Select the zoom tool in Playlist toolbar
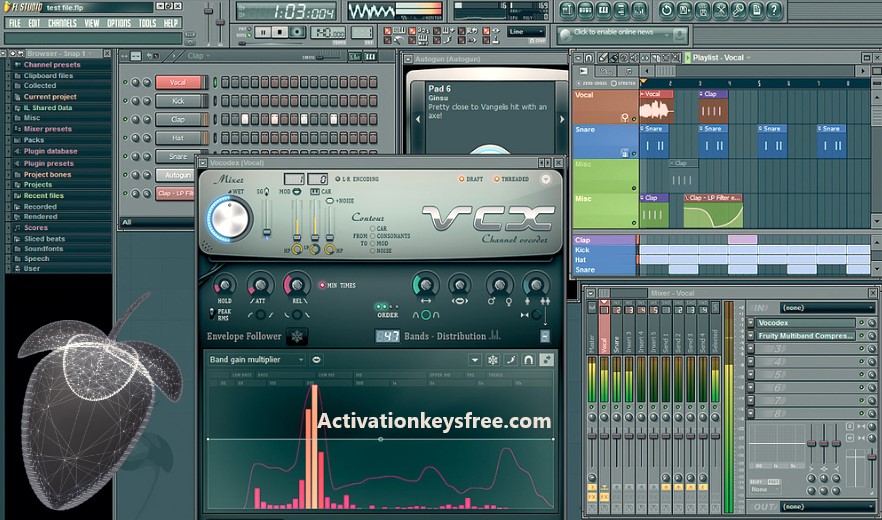The width and height of the screenshot is (882, 520). coord(676,58)
